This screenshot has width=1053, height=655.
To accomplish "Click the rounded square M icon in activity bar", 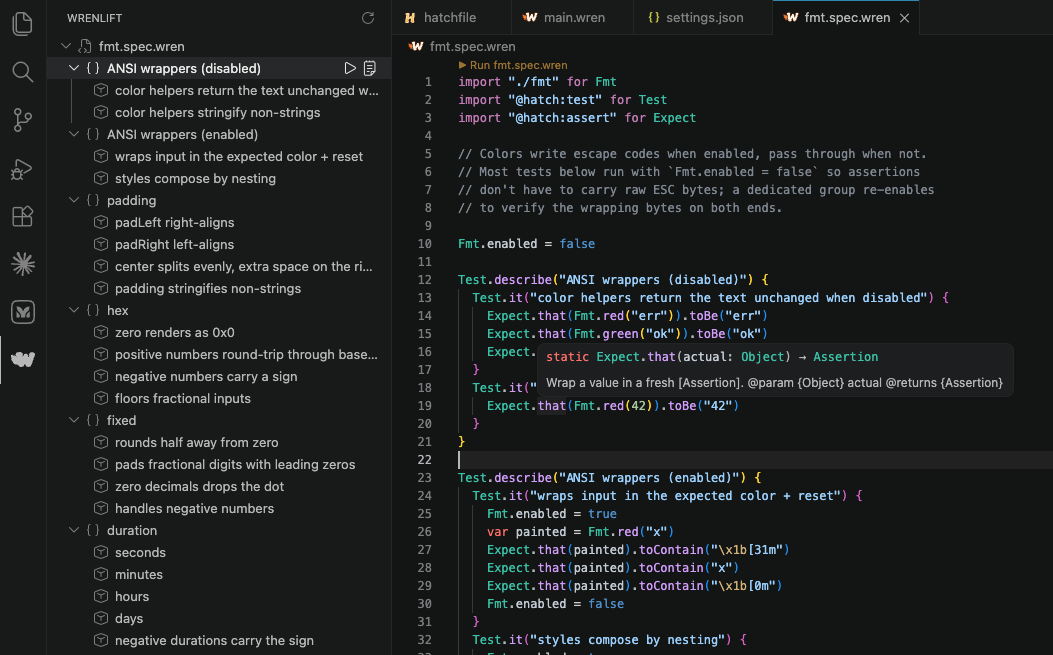I will point(23,312).
